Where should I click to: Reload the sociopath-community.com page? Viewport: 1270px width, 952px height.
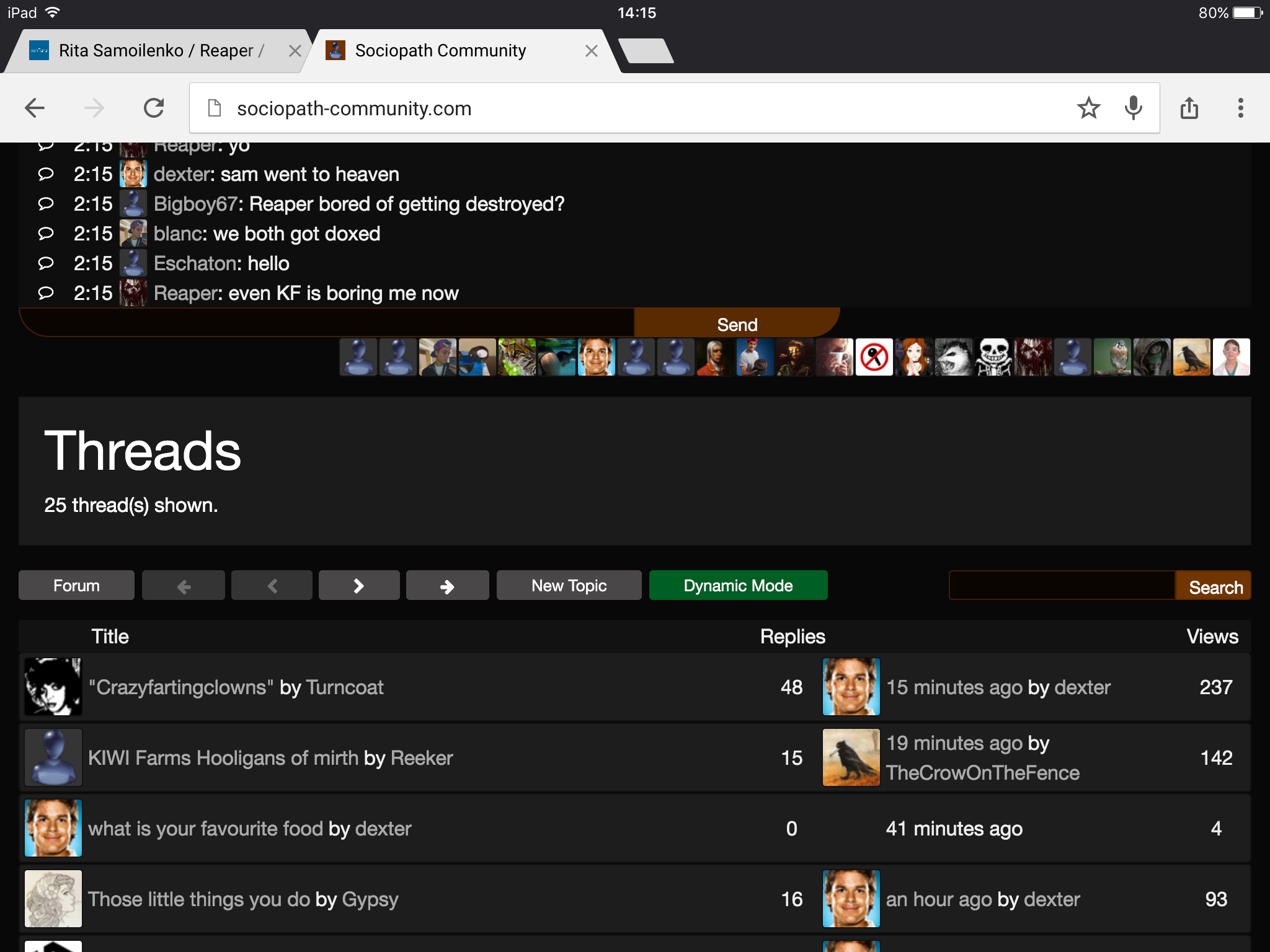click(154, 108)
